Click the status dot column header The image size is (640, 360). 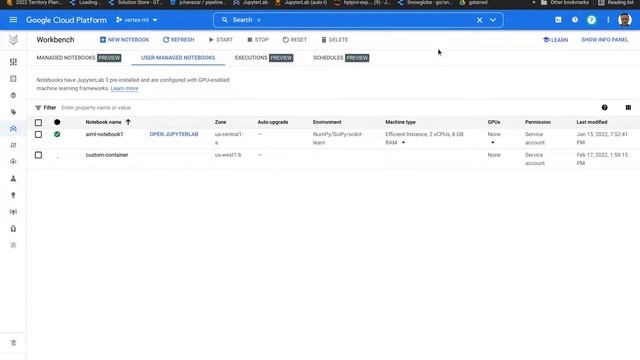point(57,122)
